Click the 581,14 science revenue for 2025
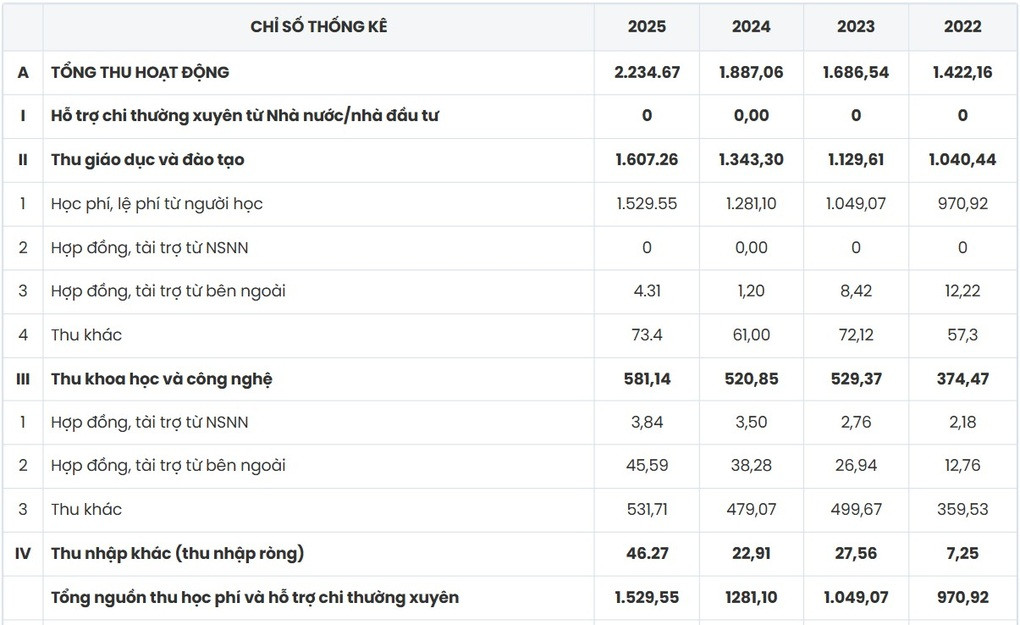Screen dimensions: 1020x625 pyautogui.click(x=647, y=379)
